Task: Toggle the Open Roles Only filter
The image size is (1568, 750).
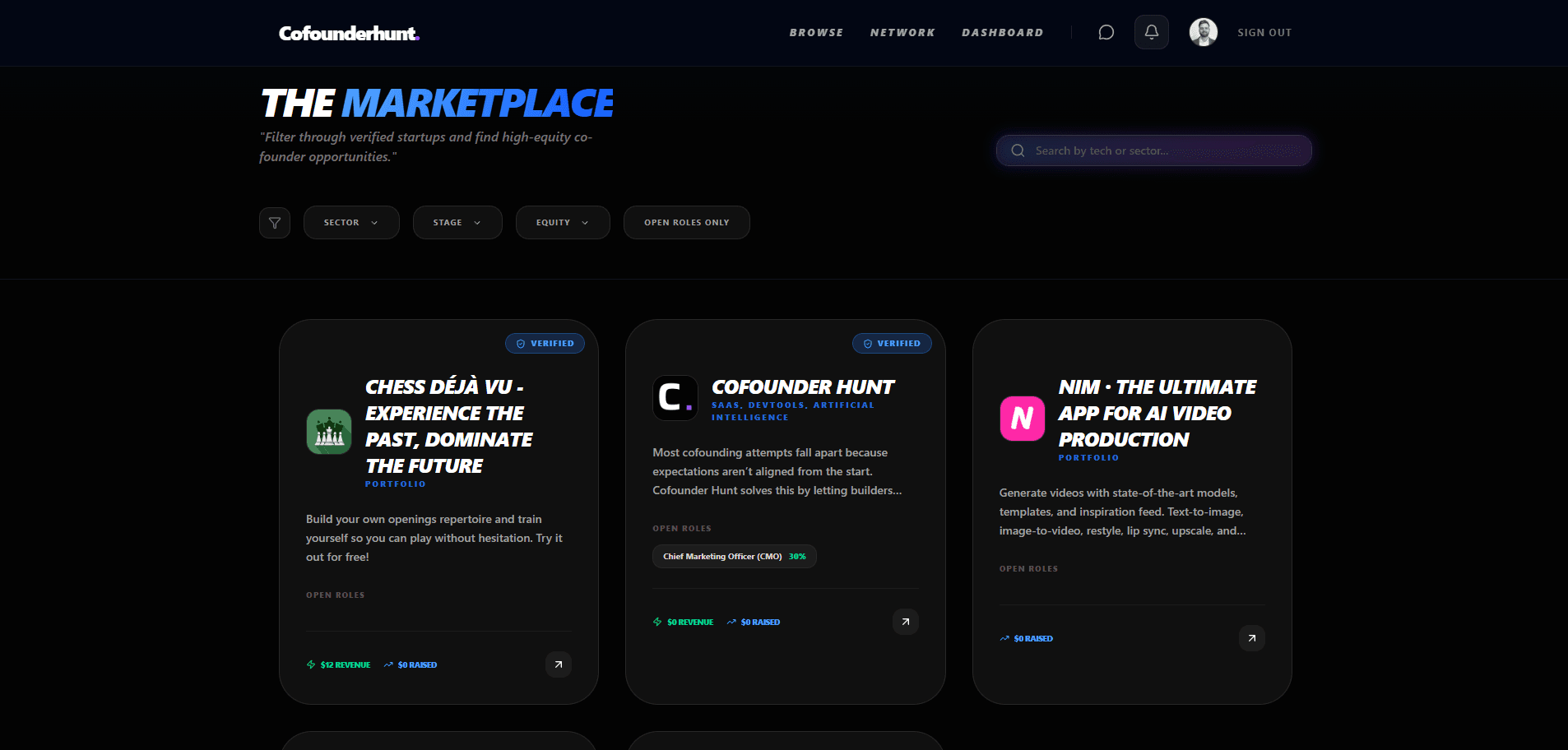Action: (x=686, y=223)
